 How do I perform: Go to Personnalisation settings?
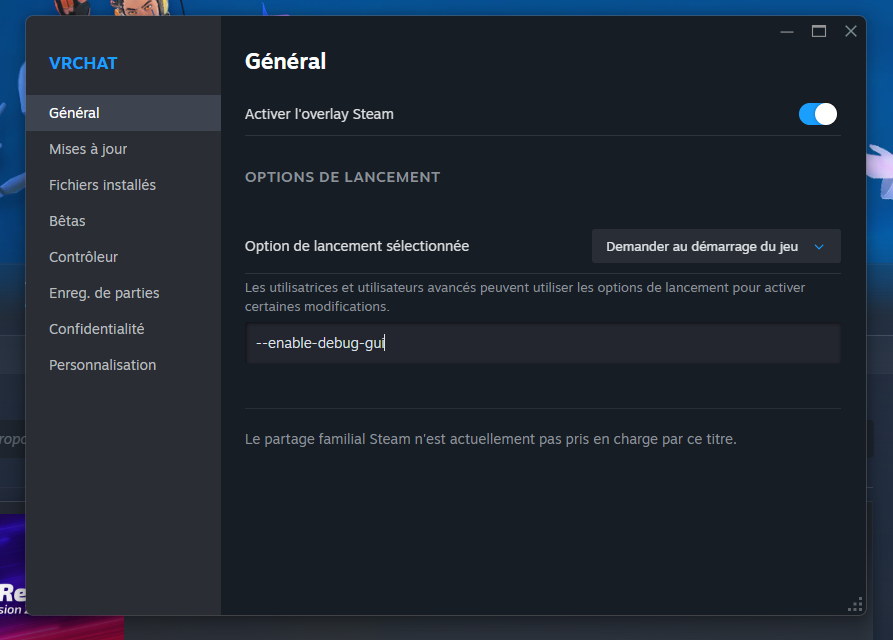[x=124, y=365]
